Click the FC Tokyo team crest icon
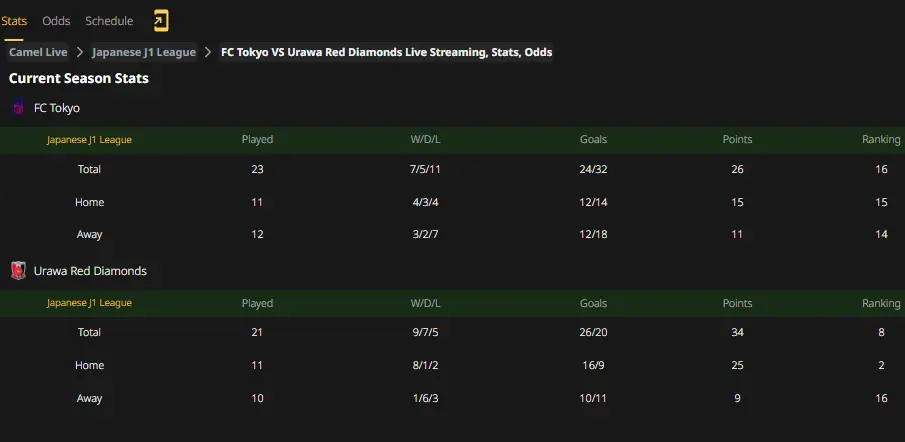The image size is (905, 442). tap(18, 108)
